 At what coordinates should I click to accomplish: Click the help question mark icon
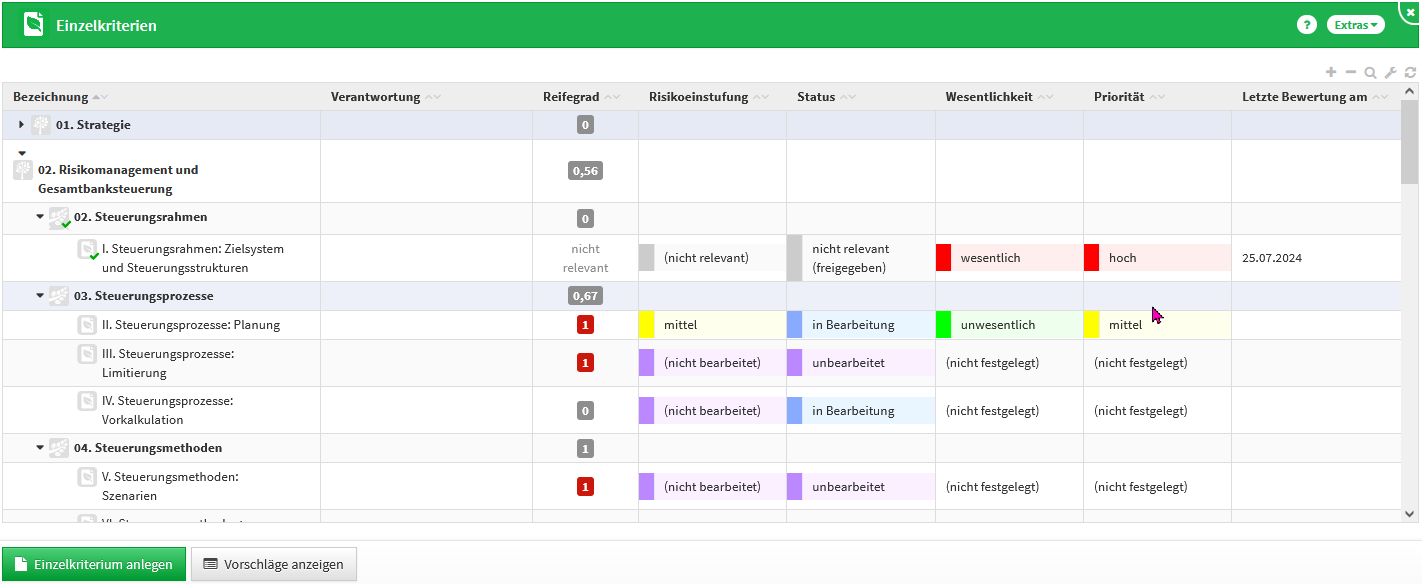(x=1306, y=25)
